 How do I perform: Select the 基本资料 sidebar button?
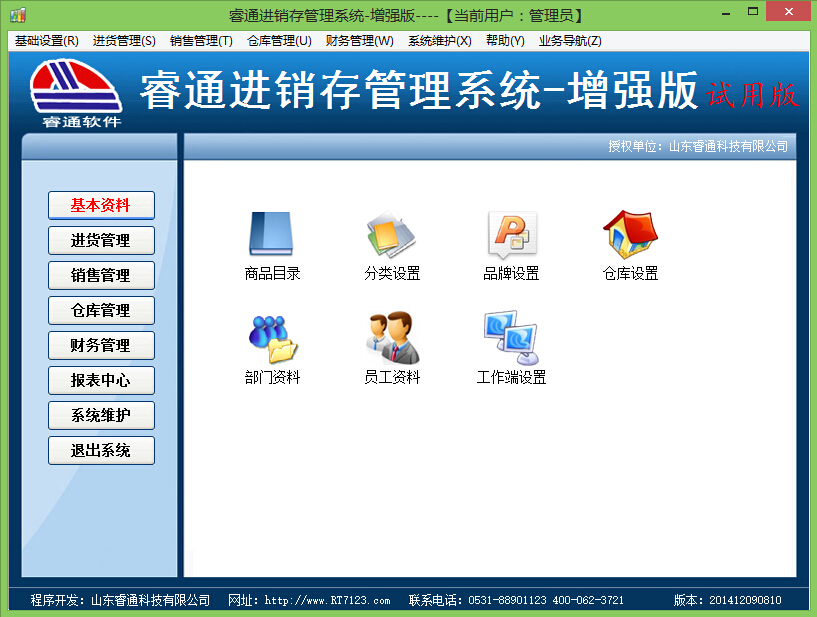(101, 205)
